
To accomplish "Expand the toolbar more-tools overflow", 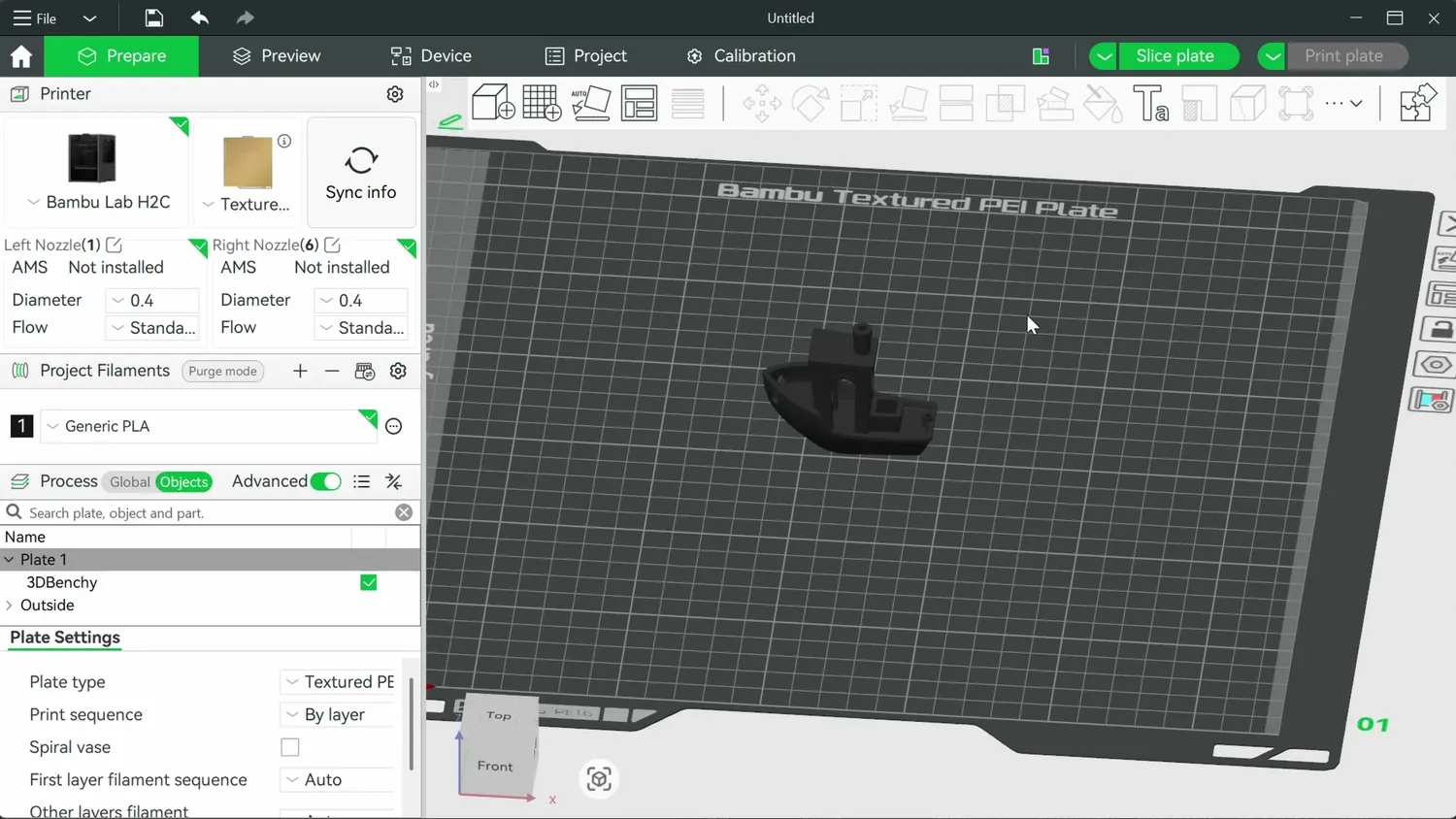I will click(x=1343, y=103).
